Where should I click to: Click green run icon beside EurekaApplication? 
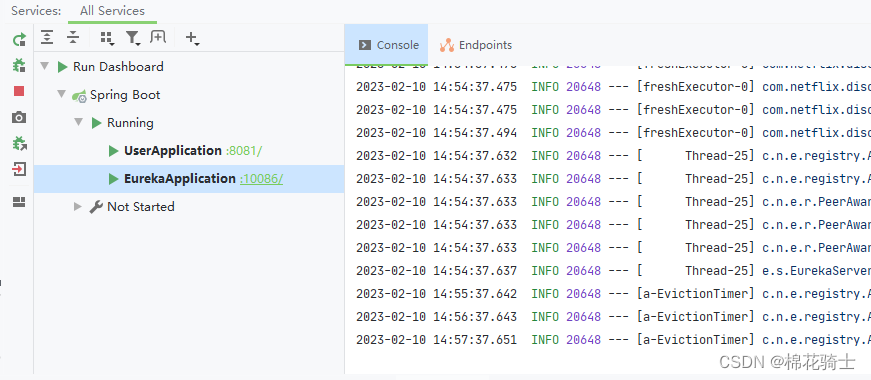[x=114, y=179]
